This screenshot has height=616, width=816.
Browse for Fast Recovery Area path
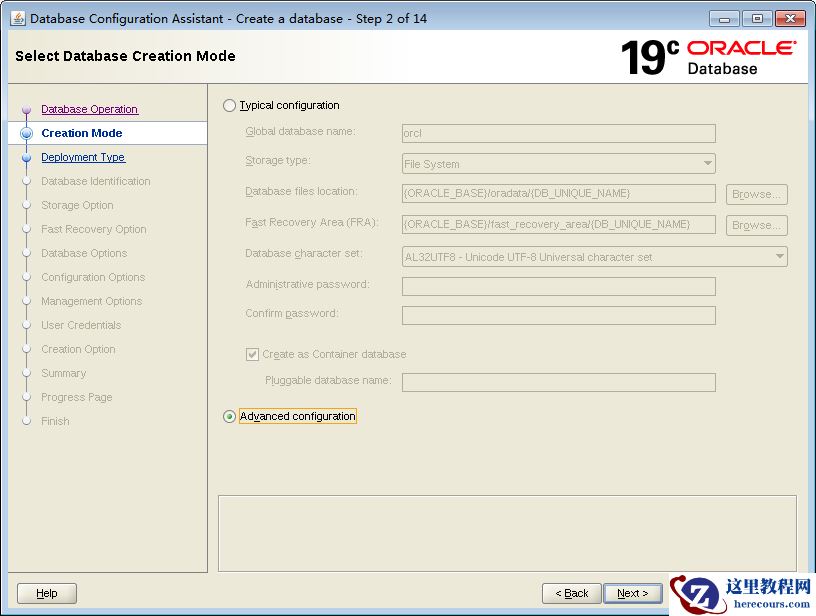pos(757,225)
